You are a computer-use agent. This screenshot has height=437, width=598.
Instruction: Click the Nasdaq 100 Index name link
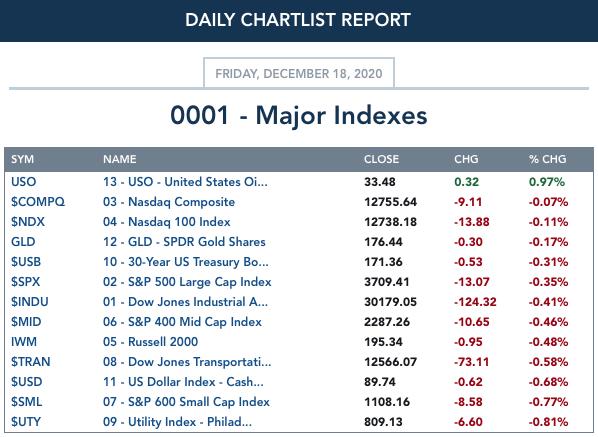[x=167, y=222]
